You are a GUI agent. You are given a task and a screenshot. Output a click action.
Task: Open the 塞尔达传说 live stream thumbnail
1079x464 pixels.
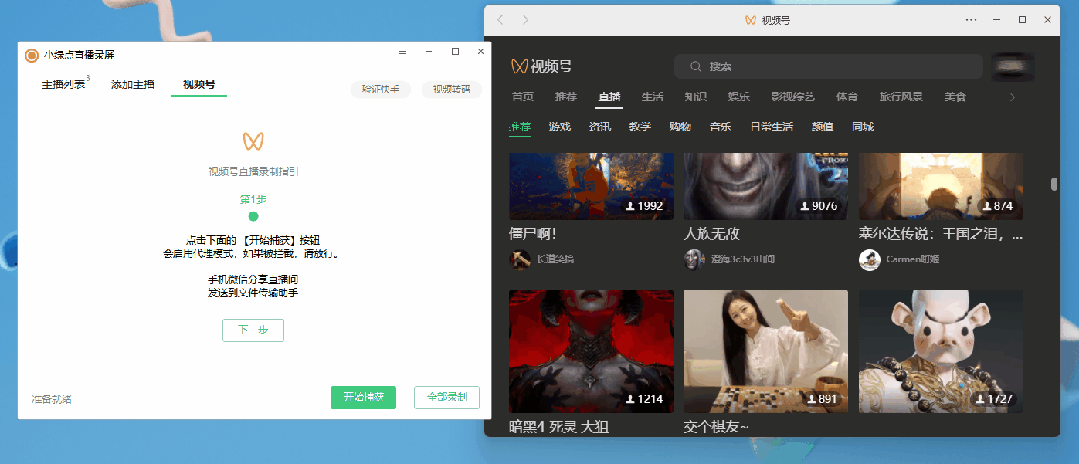(941, 186)
